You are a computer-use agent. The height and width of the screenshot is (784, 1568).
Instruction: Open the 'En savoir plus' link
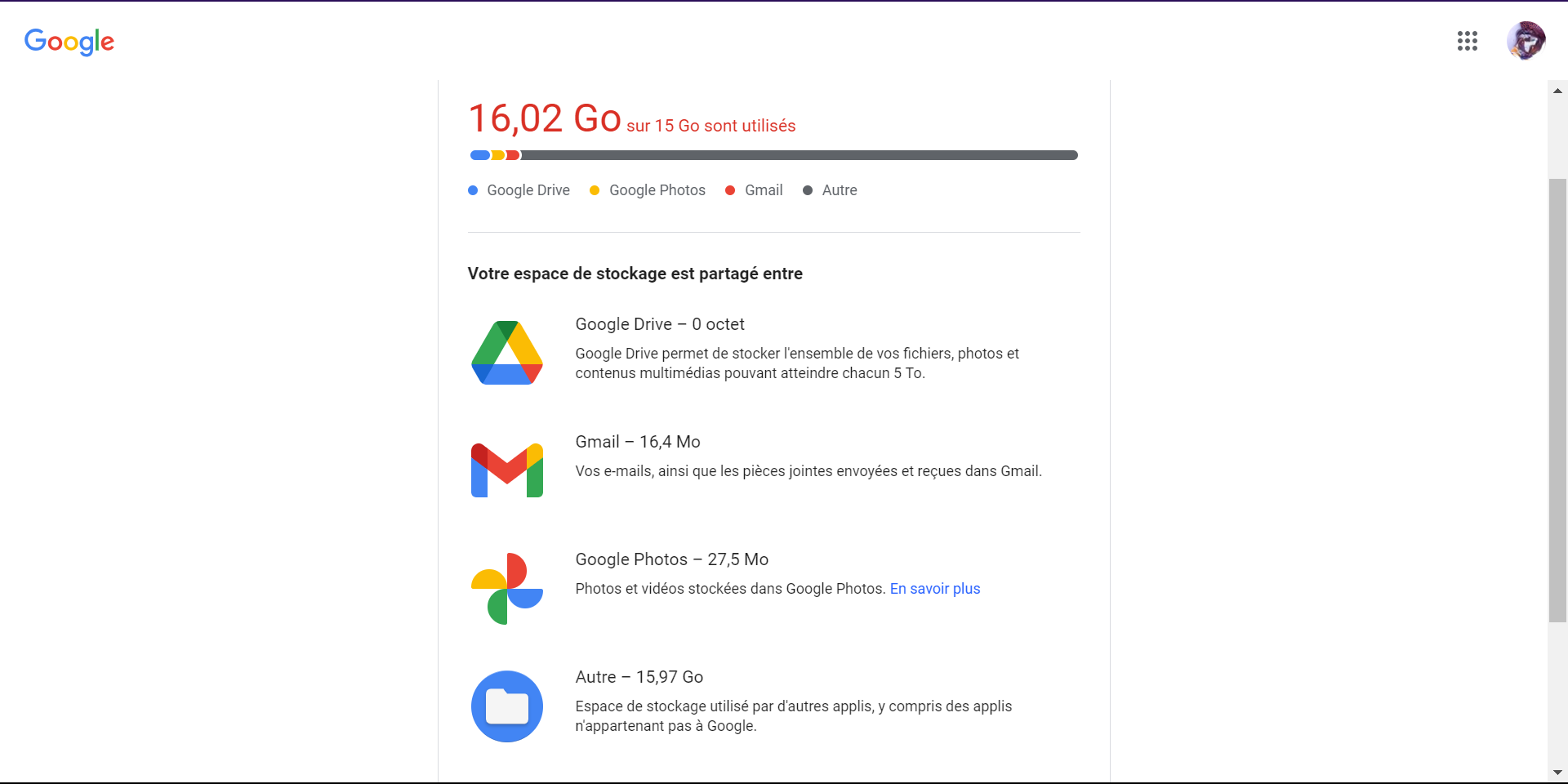tap(934, 589)
